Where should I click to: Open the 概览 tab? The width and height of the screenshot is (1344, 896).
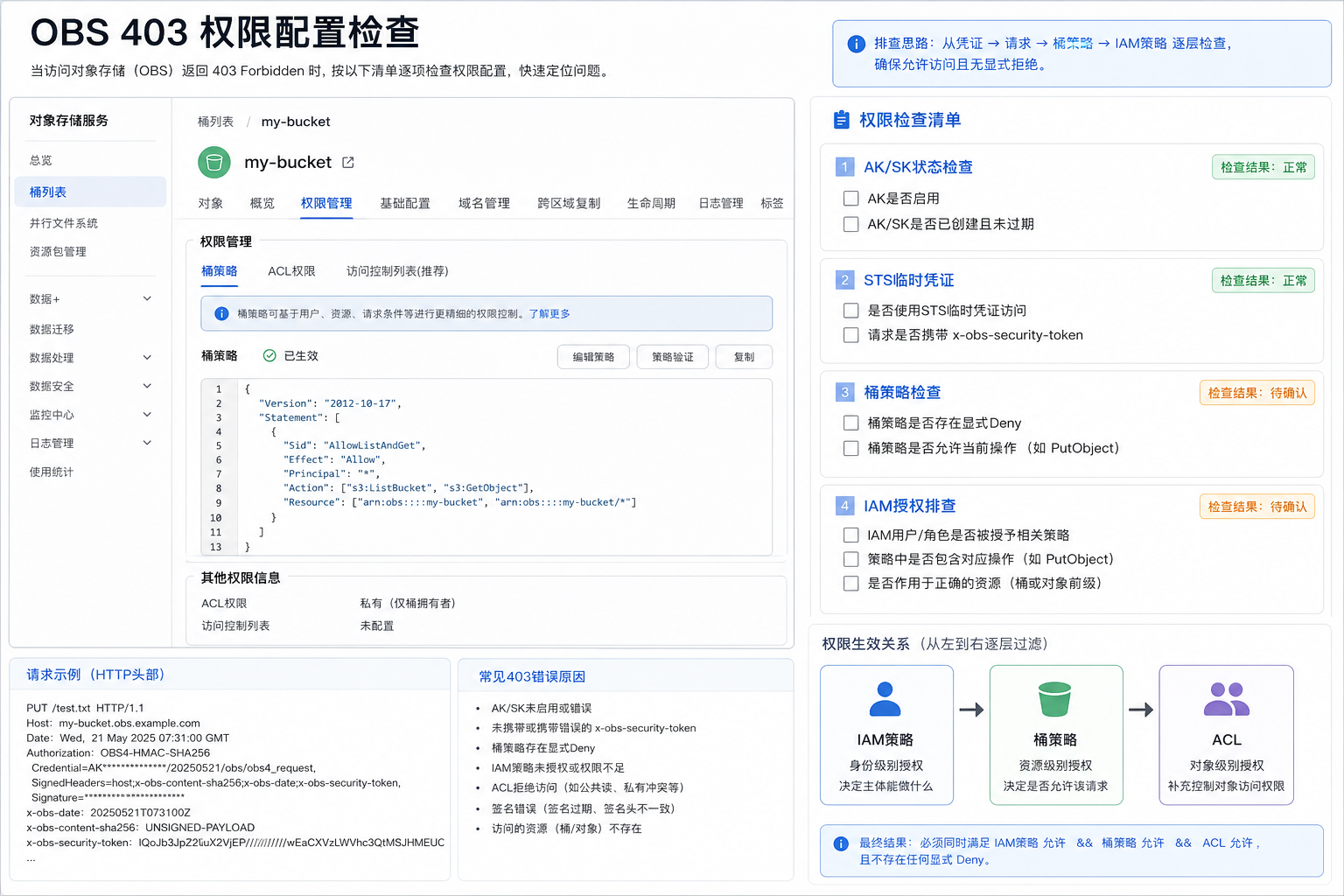[262, 203]
